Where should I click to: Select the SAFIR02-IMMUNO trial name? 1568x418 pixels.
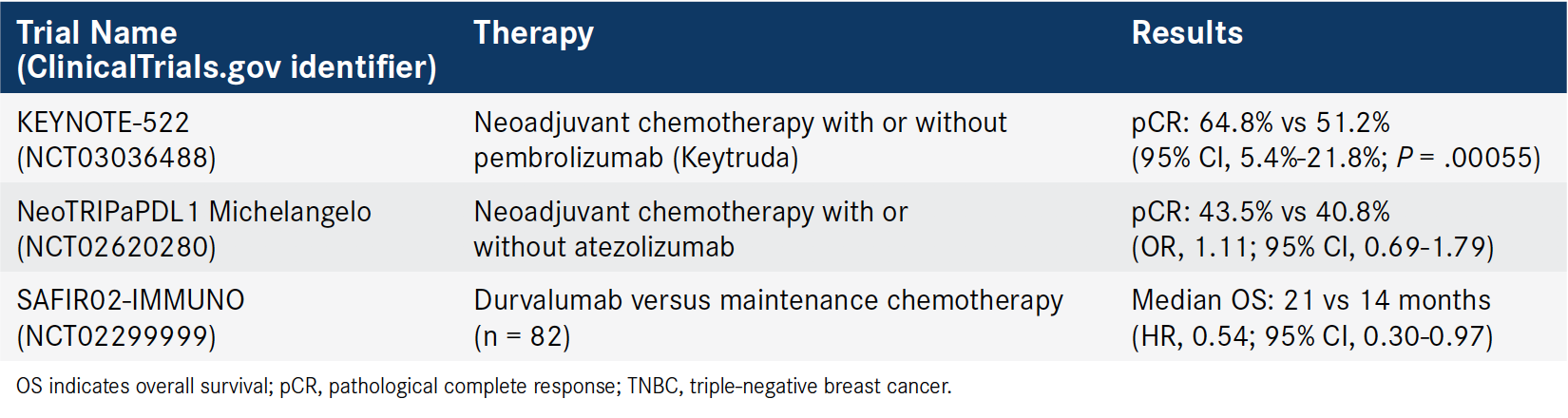(130, 300)
